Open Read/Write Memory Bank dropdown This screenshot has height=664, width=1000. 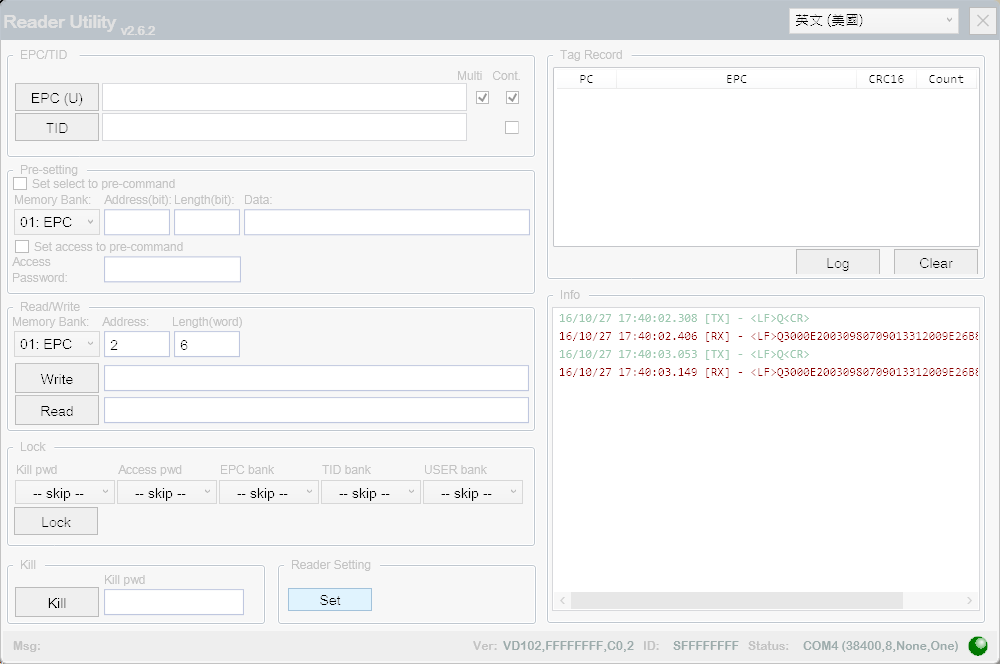(x=57, y=344)
